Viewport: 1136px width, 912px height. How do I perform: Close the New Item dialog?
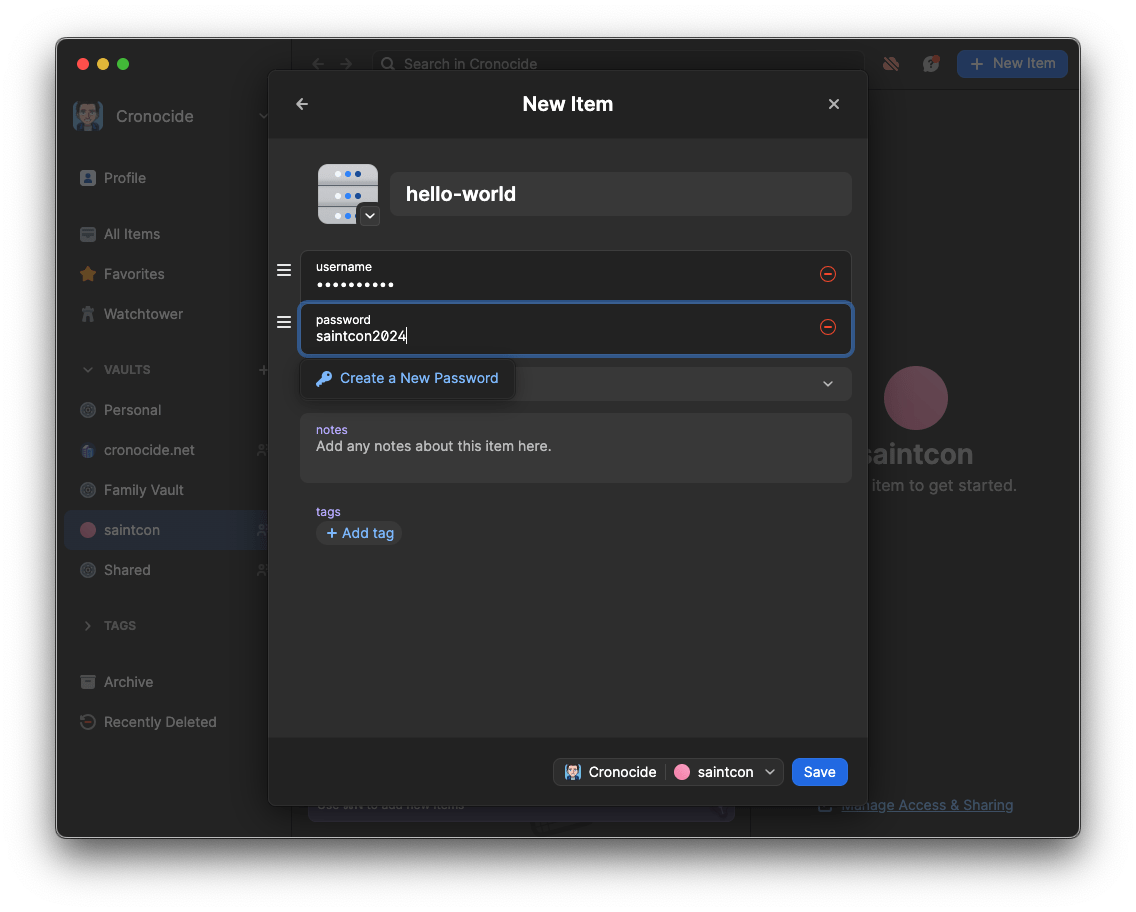pyautogui.click(x=834, y=104)
